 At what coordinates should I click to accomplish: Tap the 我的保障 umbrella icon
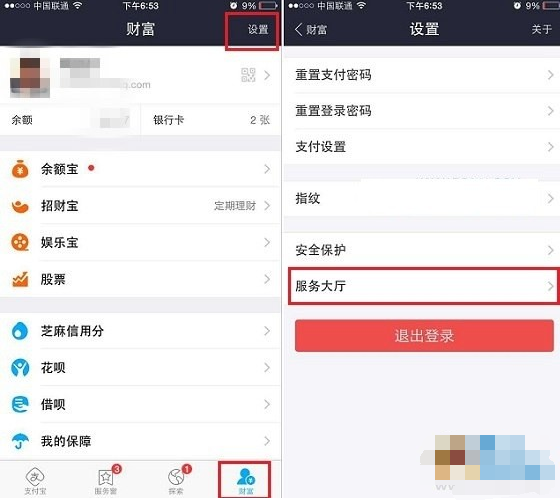pos(20,441)
